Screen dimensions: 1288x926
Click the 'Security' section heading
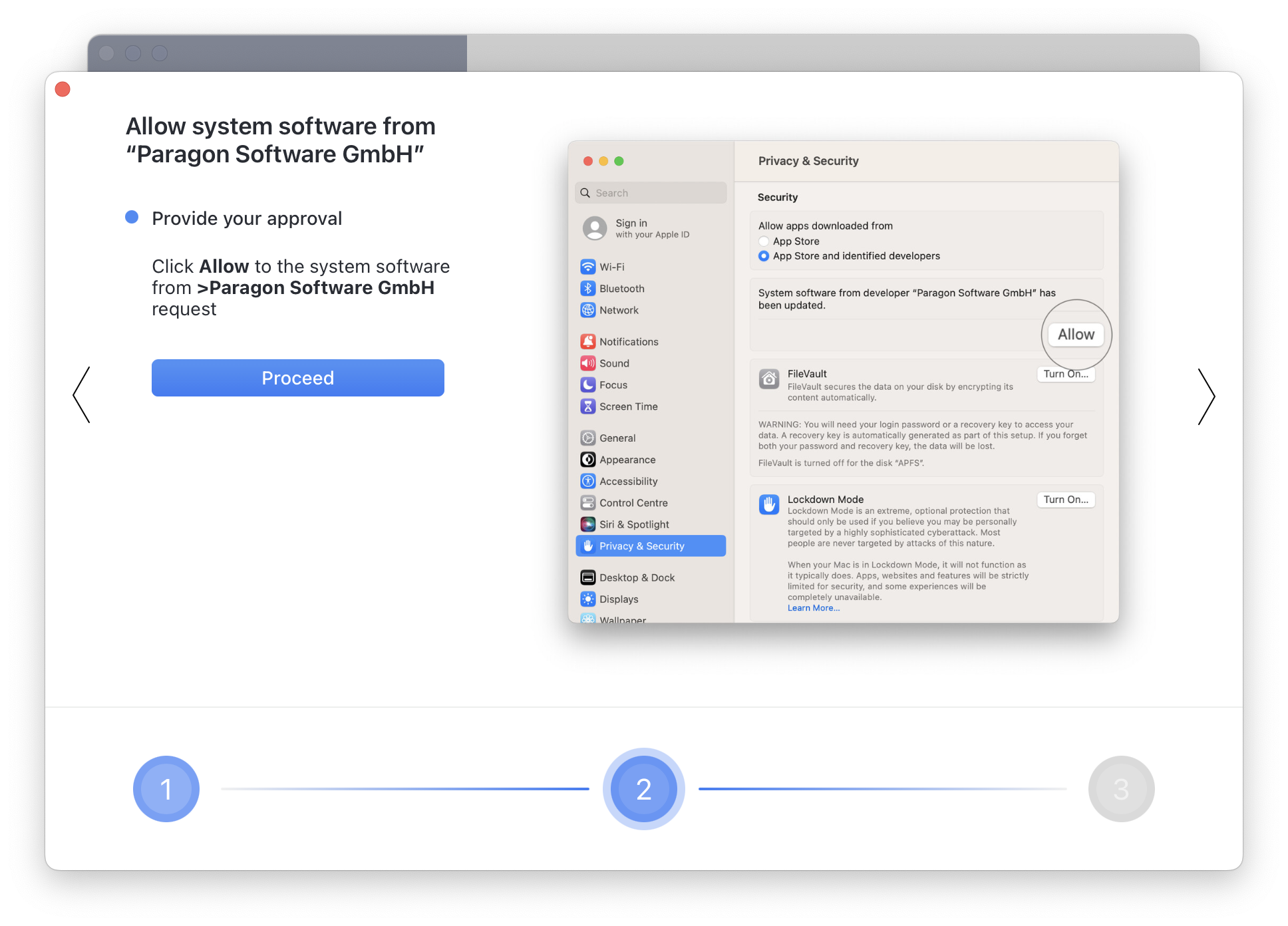click(x=777, y=198)
